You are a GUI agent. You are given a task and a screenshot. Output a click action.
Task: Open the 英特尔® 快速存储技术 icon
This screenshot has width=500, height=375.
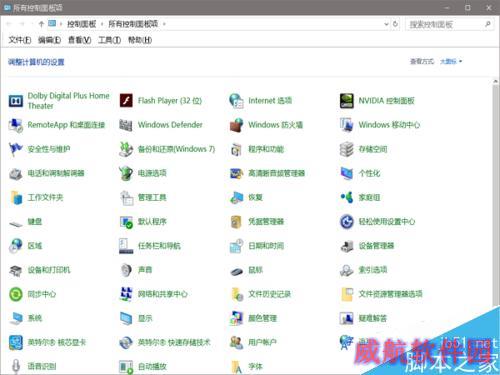[126, 343]
